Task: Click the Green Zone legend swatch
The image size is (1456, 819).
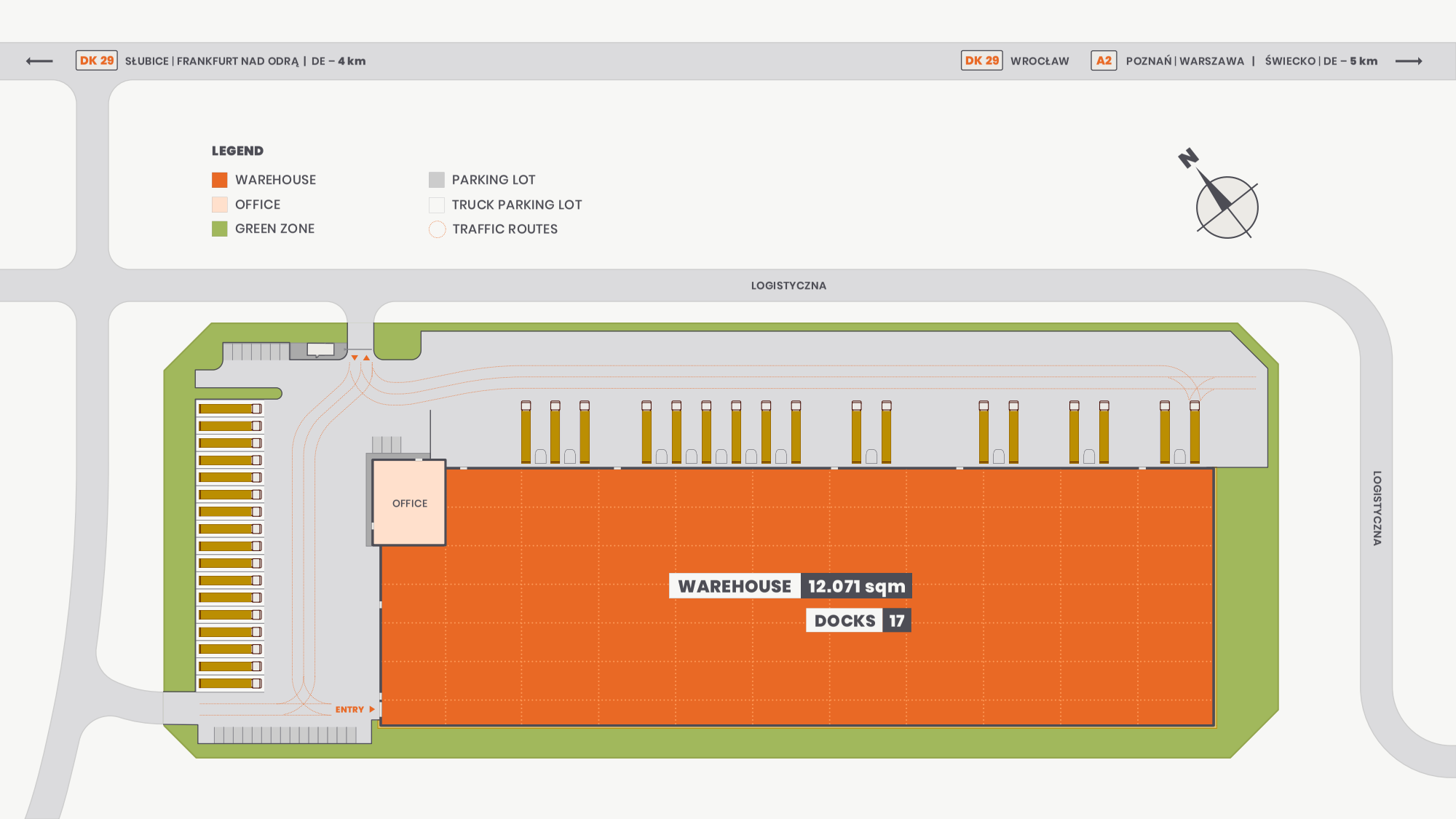Action: pyautogui.click(x=219, y=229)
